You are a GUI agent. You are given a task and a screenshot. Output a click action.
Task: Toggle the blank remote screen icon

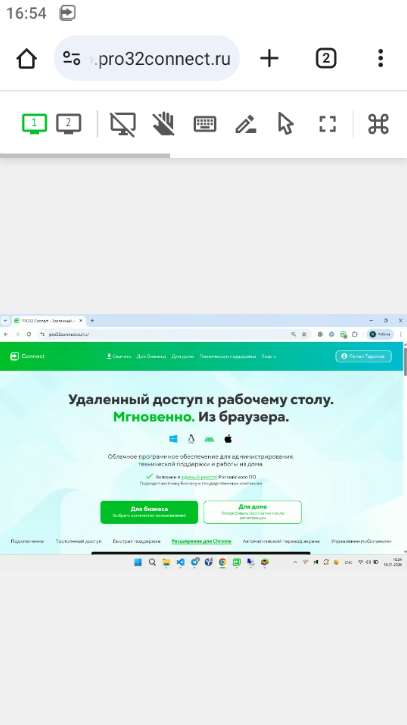click(123, 124)
